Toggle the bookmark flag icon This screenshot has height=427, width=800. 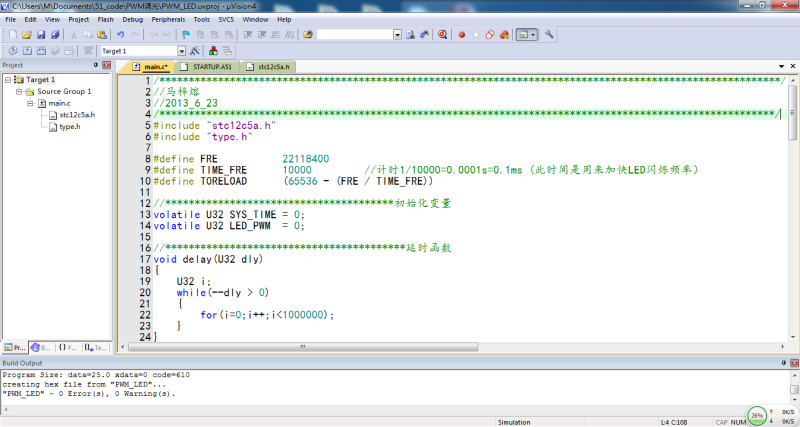pos(186,34)
